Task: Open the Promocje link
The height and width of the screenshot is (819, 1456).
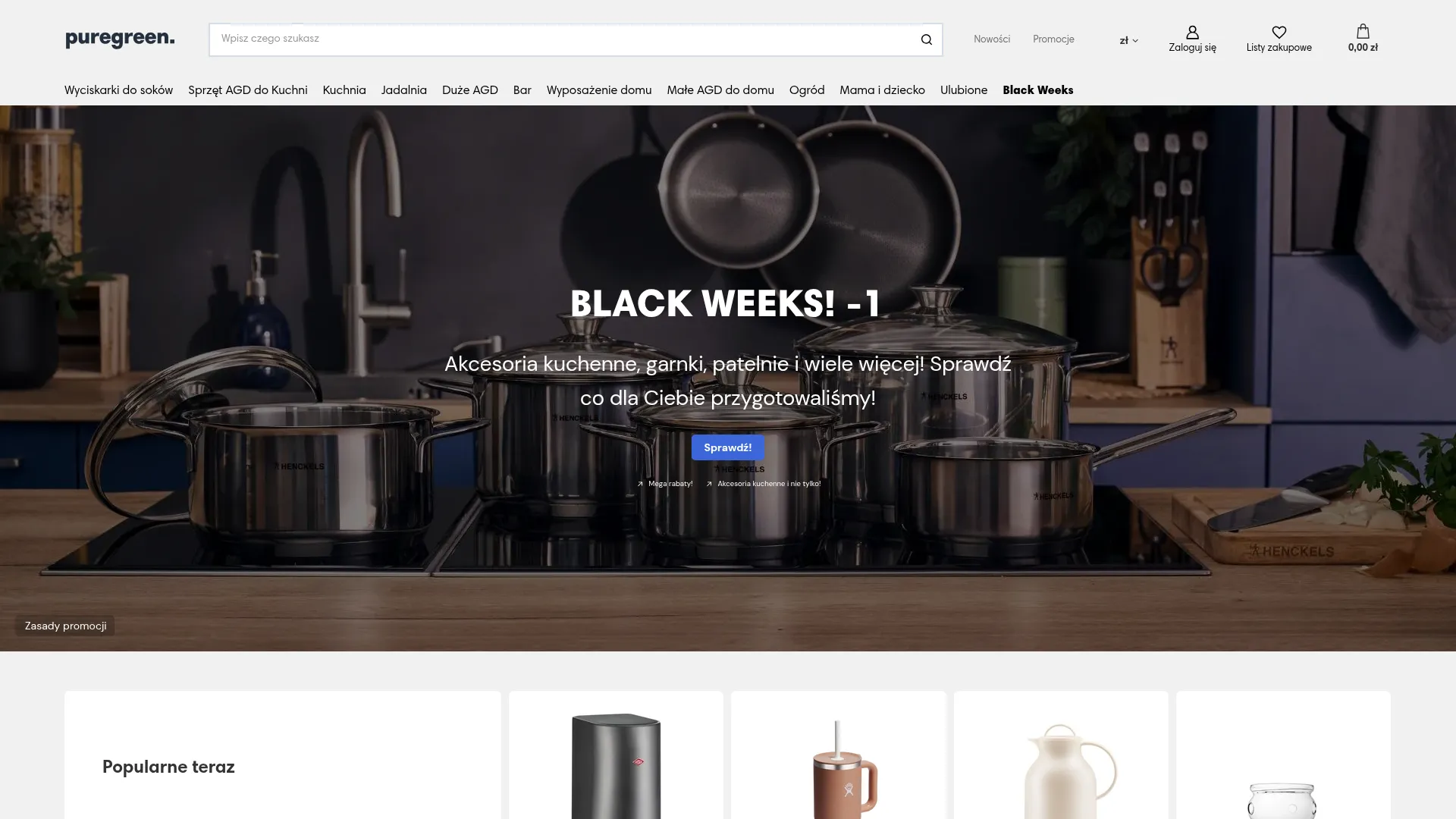Action: [1053, 39]
